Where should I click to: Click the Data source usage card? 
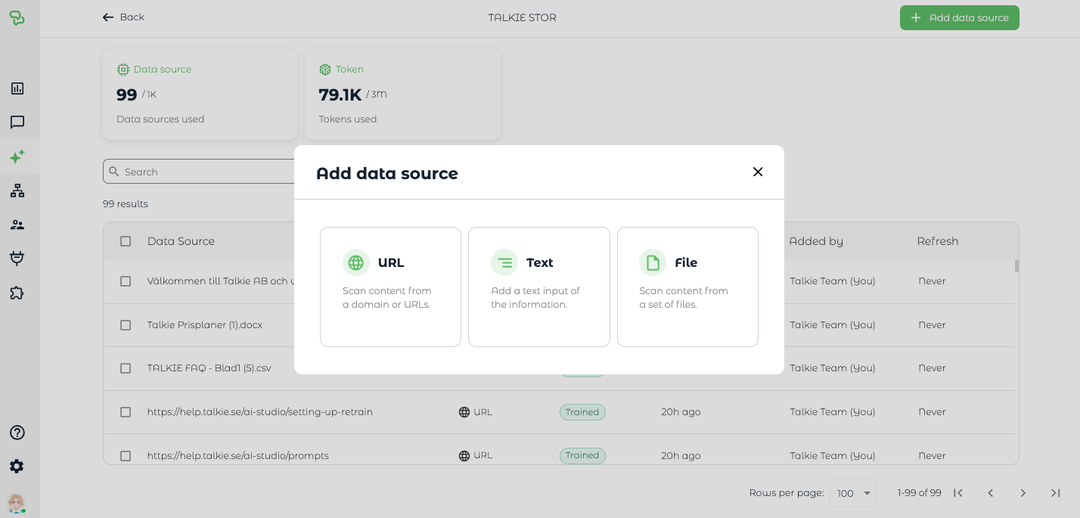point(200,94)
